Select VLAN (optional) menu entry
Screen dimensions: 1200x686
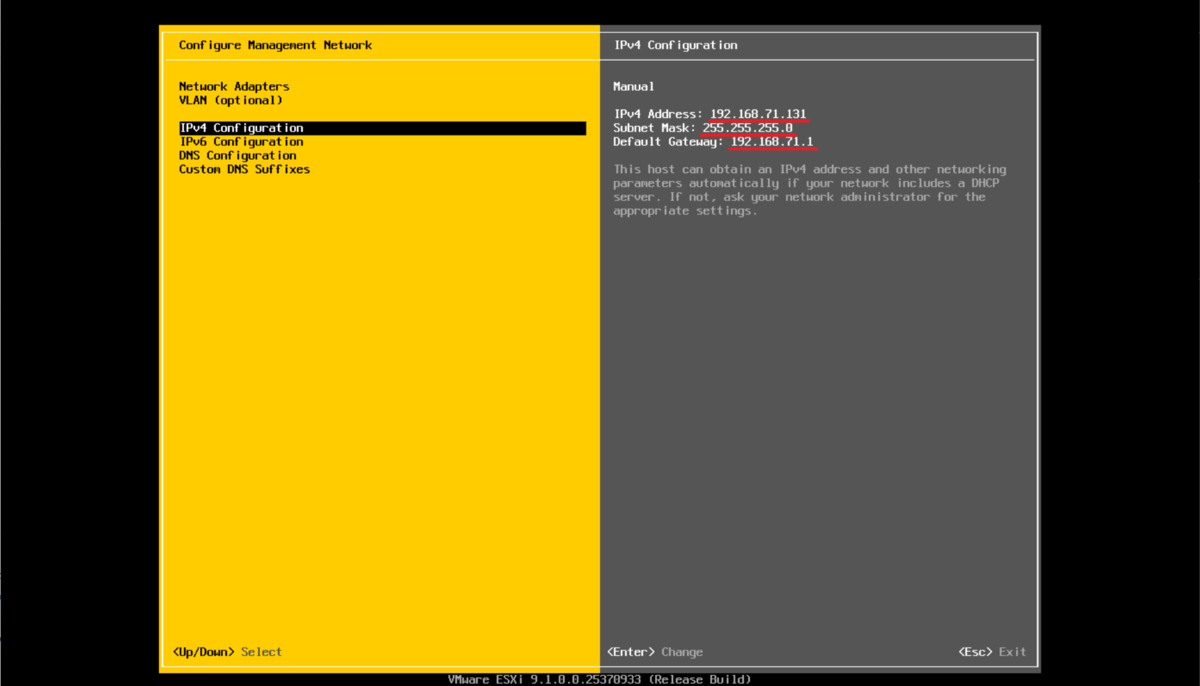point(231,101)
